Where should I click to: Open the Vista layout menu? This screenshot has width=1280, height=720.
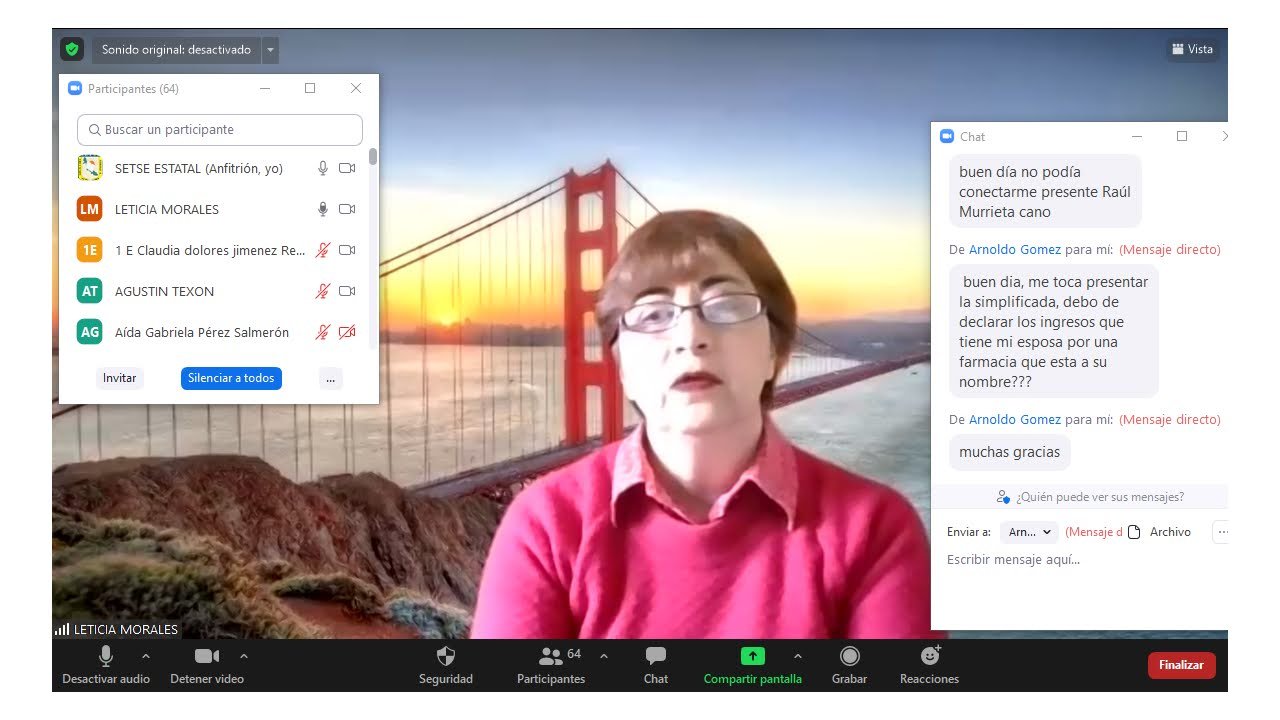pyautogui.click(x=1191, y=49)
